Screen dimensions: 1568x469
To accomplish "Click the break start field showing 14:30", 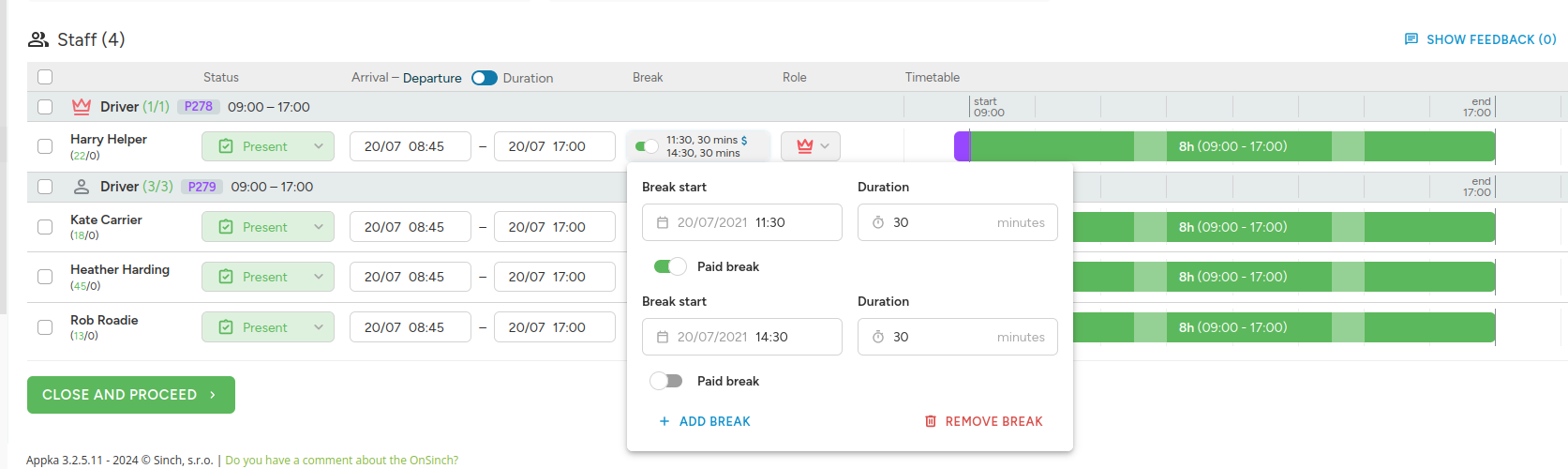I will pos(742,337).
